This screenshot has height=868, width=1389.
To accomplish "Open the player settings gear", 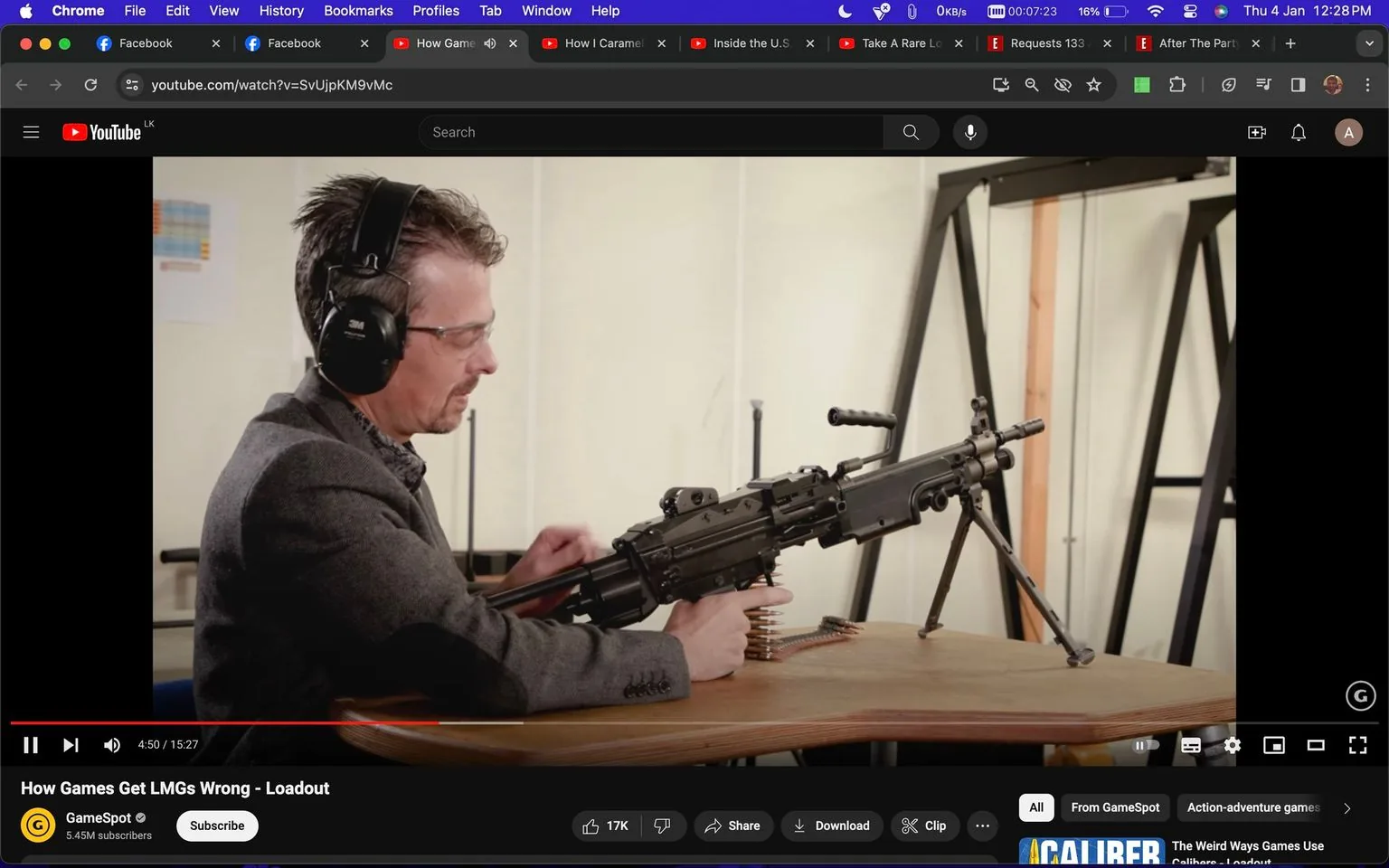I will pyautogui.click(x=1232, y=744).
